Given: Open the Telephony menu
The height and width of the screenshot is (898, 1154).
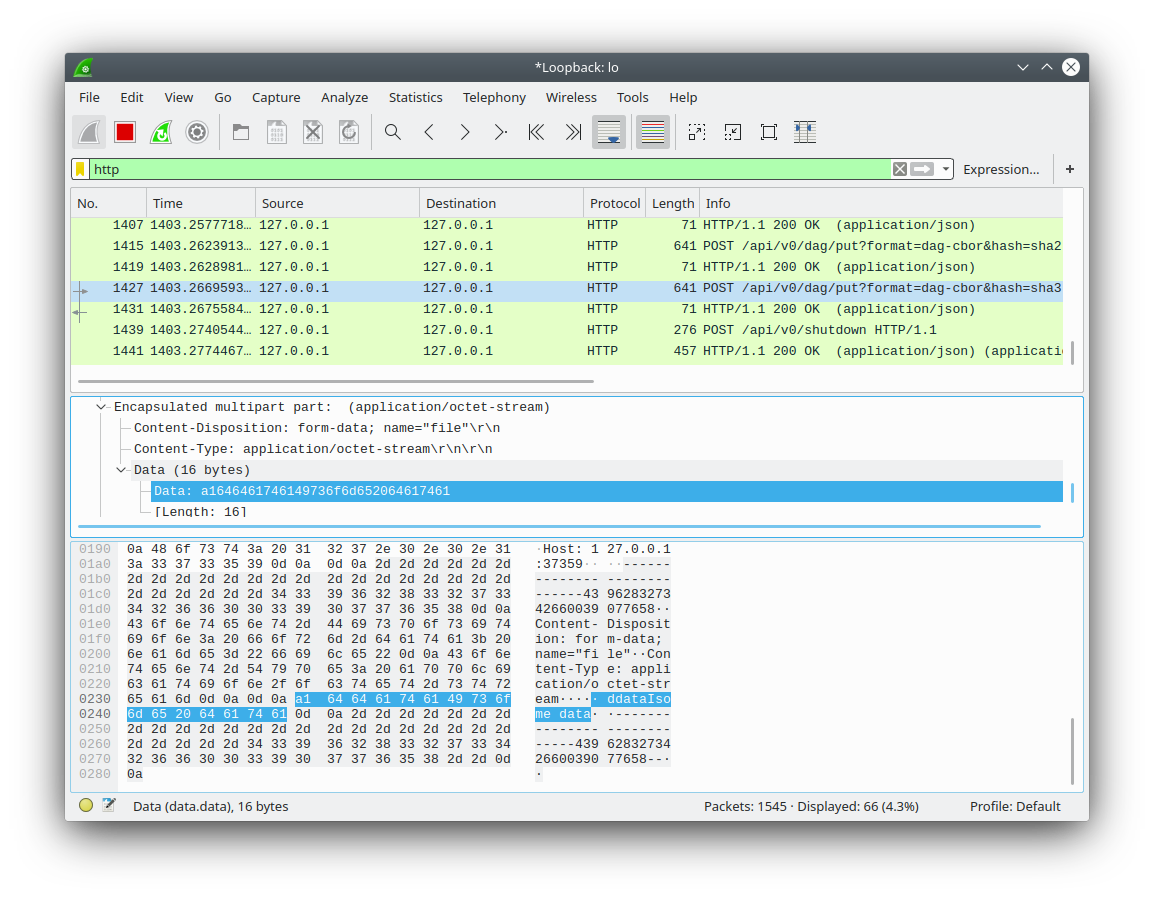Looking at the screenshot, I should [x=494, y=97].
